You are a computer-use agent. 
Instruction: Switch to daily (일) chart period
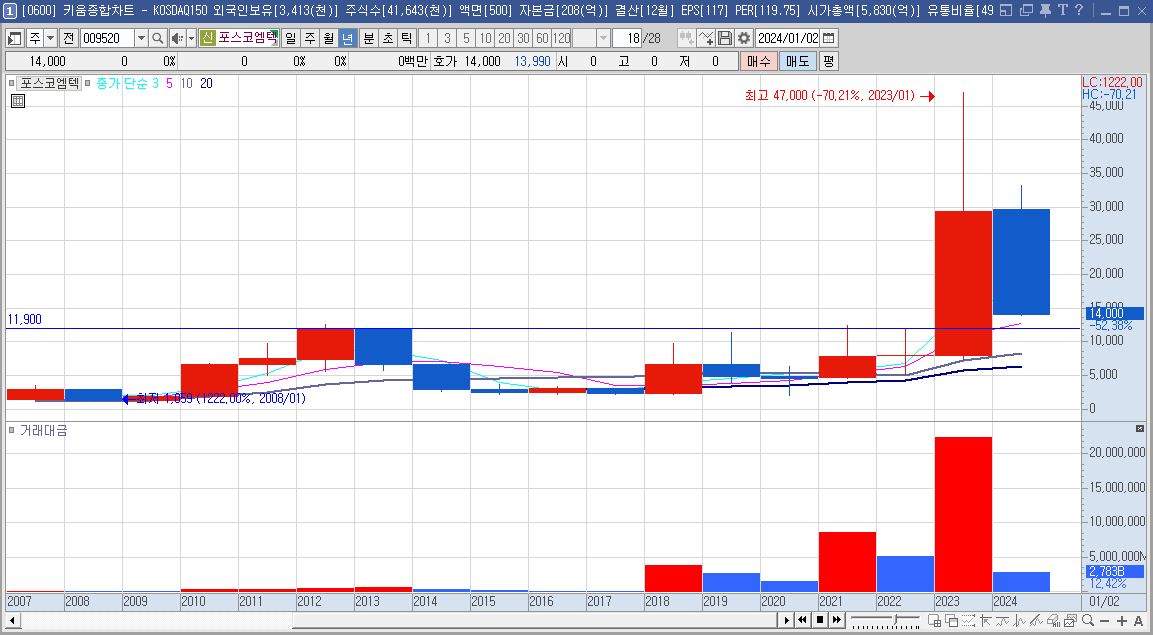tap(291, 38)
